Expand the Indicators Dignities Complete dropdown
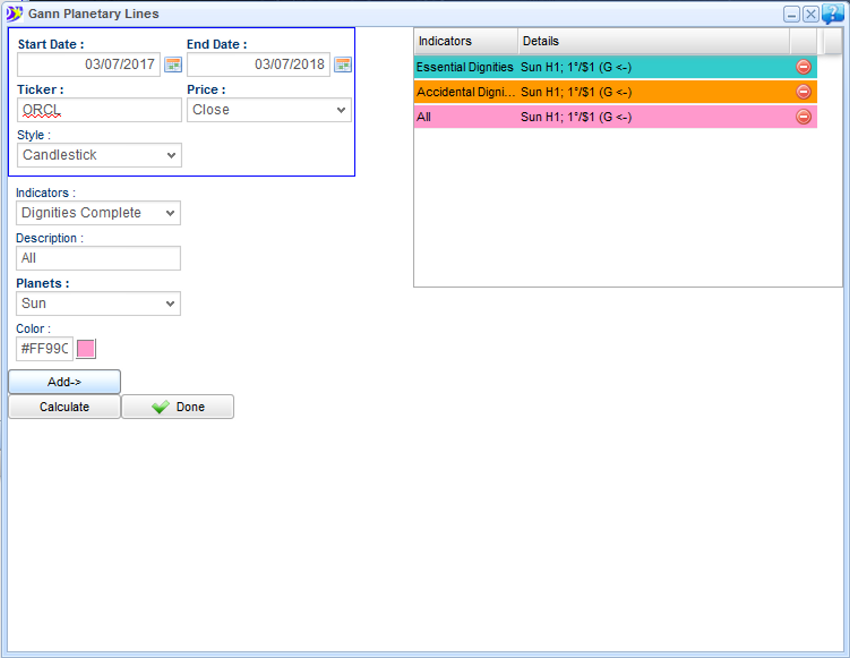This screenshot has width=850, height=658. 98,213
